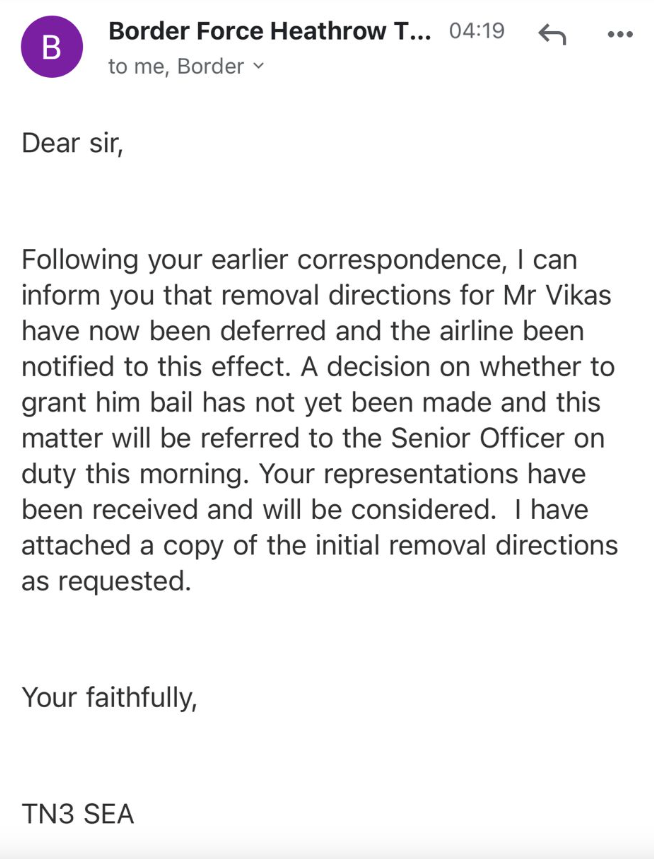The image size is (654, 859).
Task: Click 'been received and will be considered'
Action: click(x=258, y=510)
